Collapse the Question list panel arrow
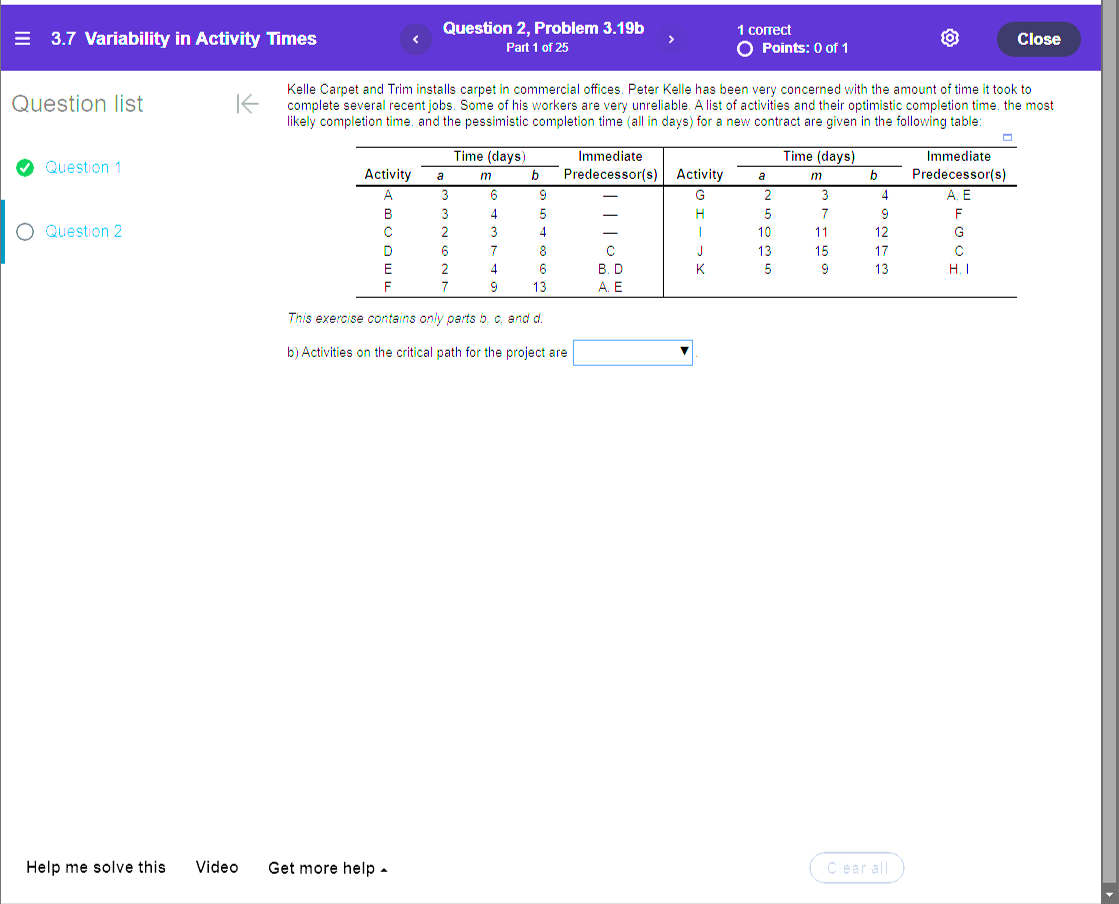The image size is (1119, 904). click(x=247, y=104)
